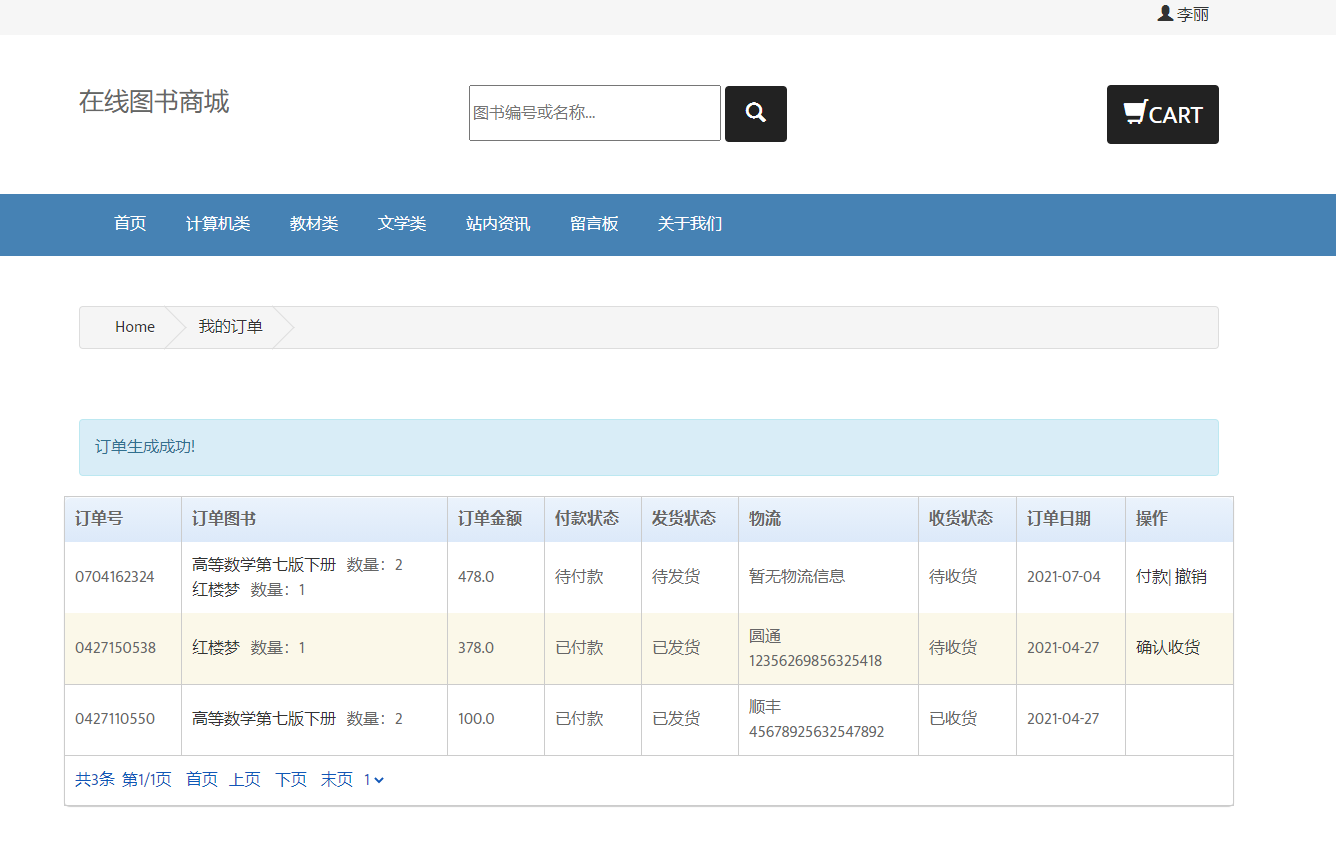This screenshot has width=1336, height=865.
Task: Go to 末页 last page link
Action: tap(337, 779)
